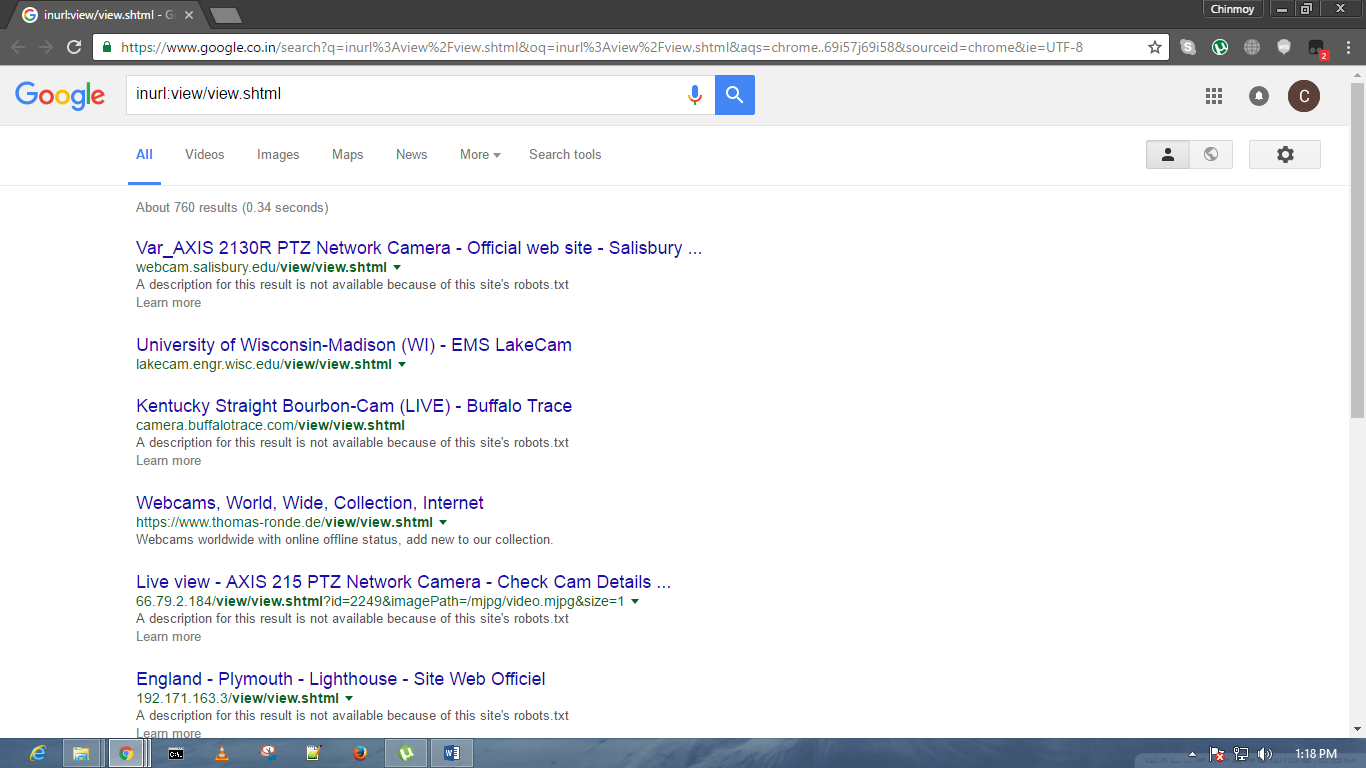The image size is (1366, 768).
Task: Open Search tools options
Action: 565,155
